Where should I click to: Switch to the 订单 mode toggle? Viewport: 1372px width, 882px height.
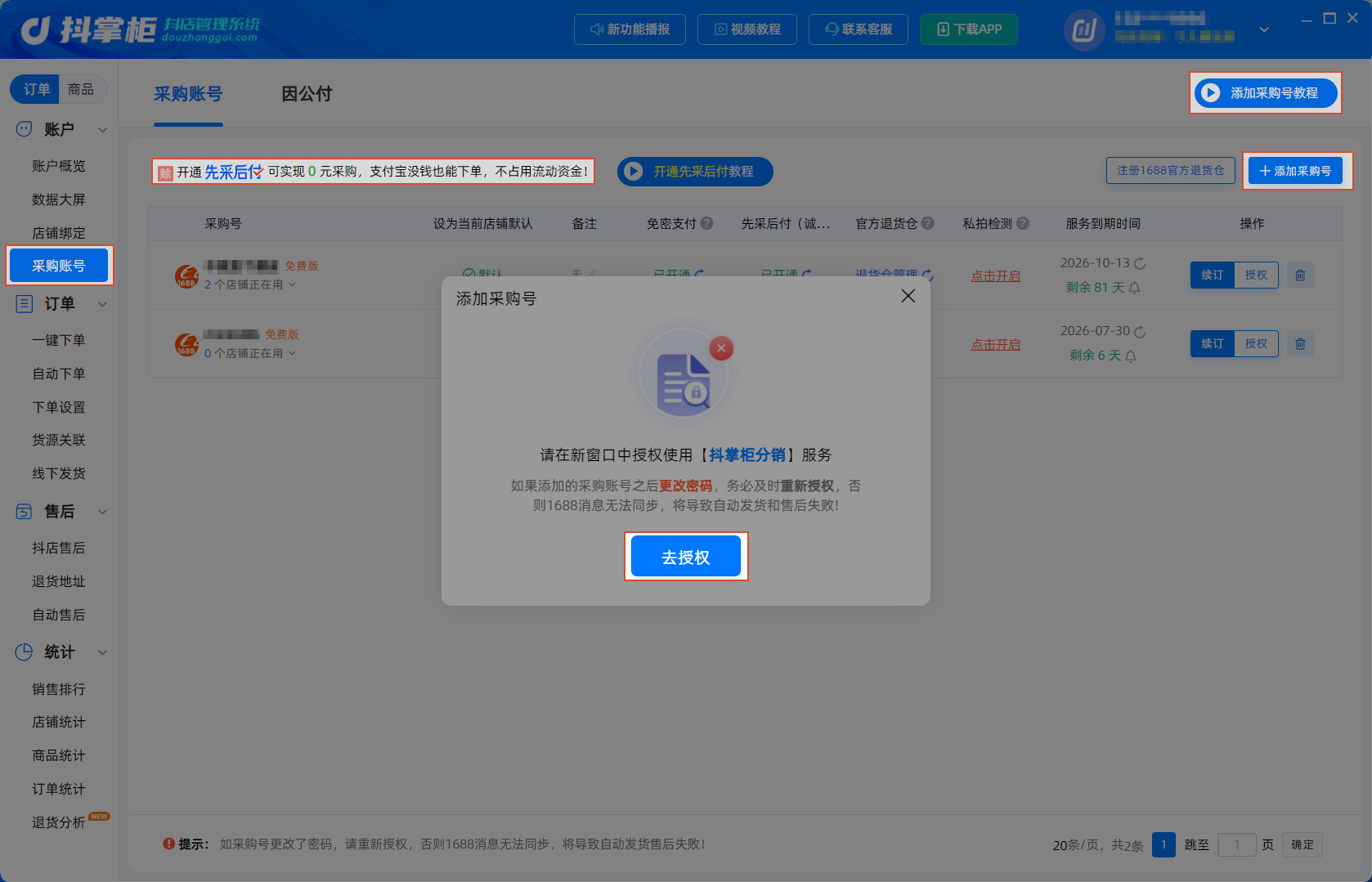pyautogui.click(x=35, y=89)
